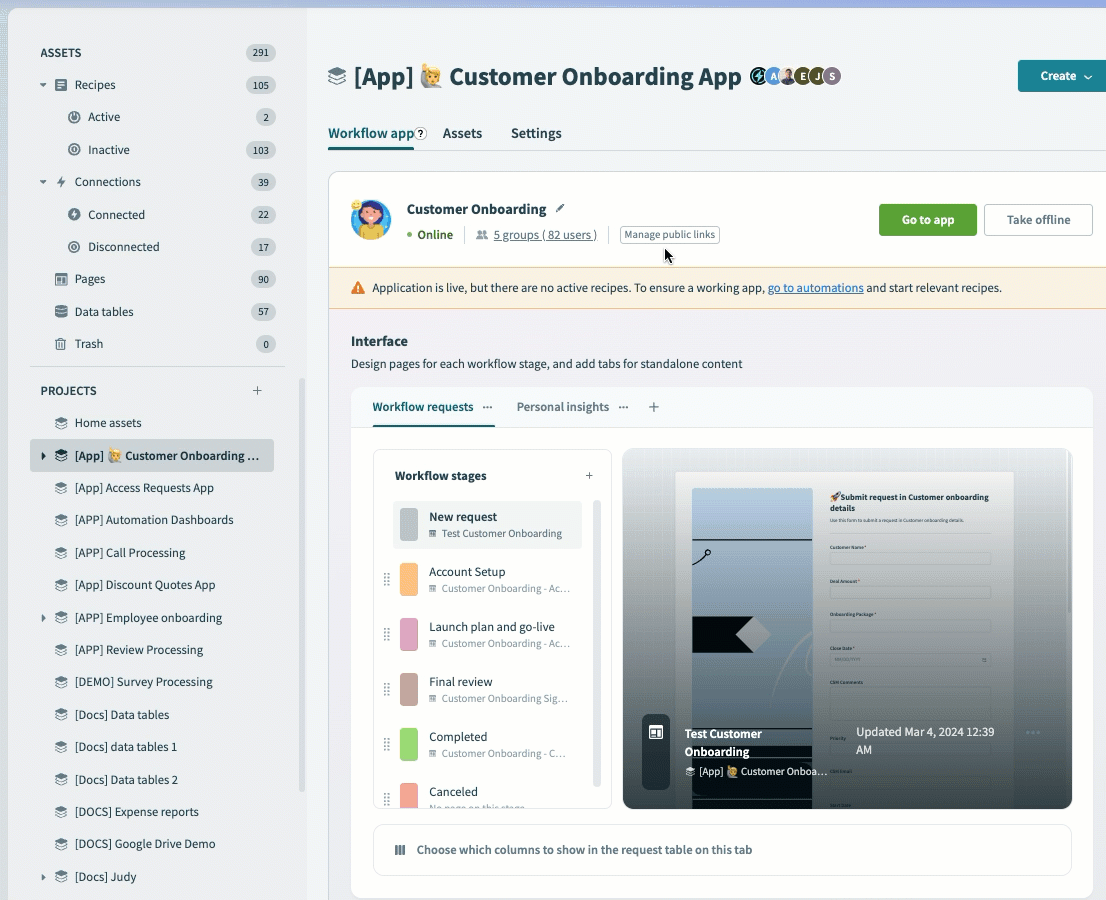Select the Personal insights tab

coord(562,407)
